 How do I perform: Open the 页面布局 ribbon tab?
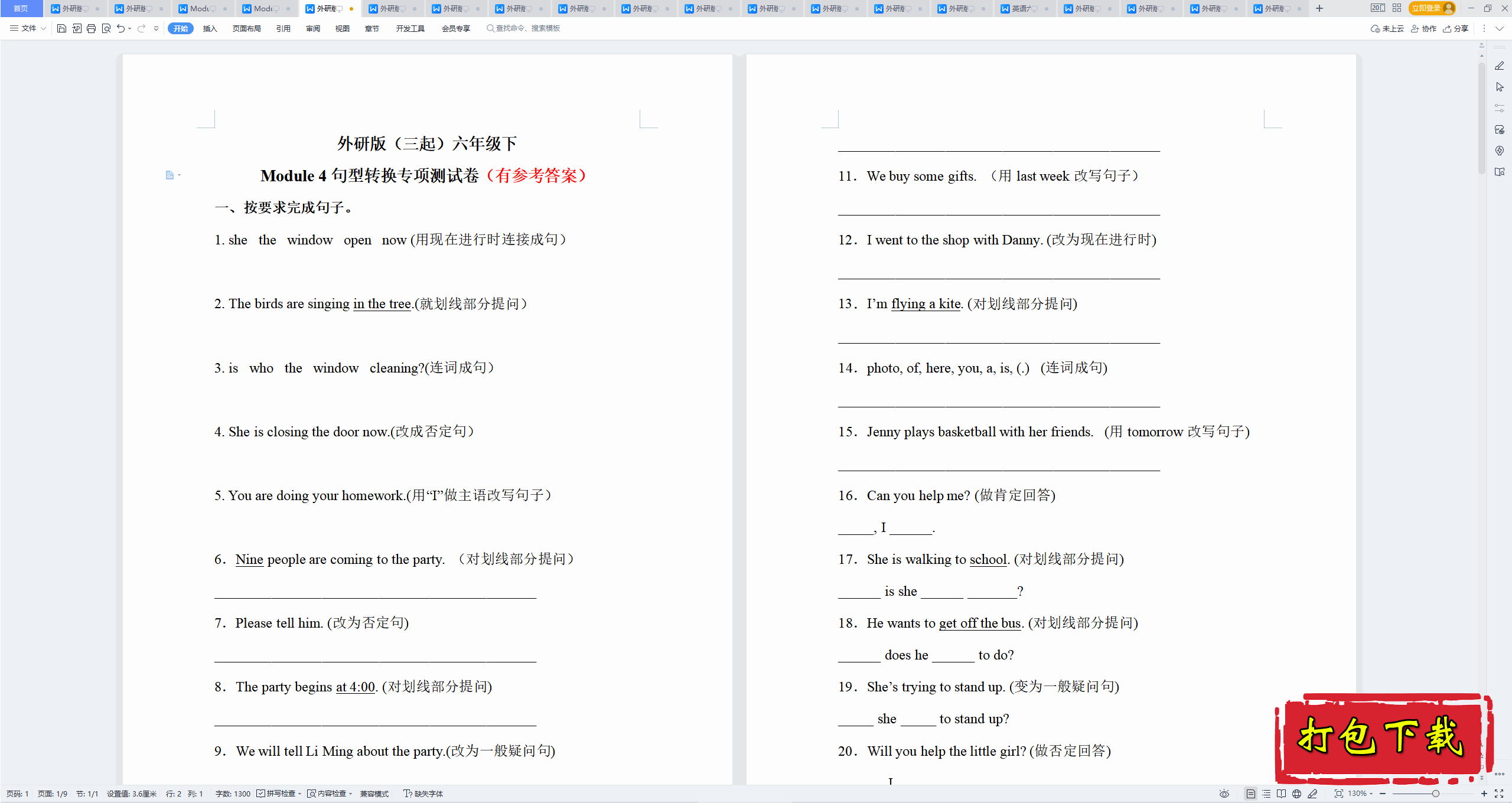[x=247, y=28]
